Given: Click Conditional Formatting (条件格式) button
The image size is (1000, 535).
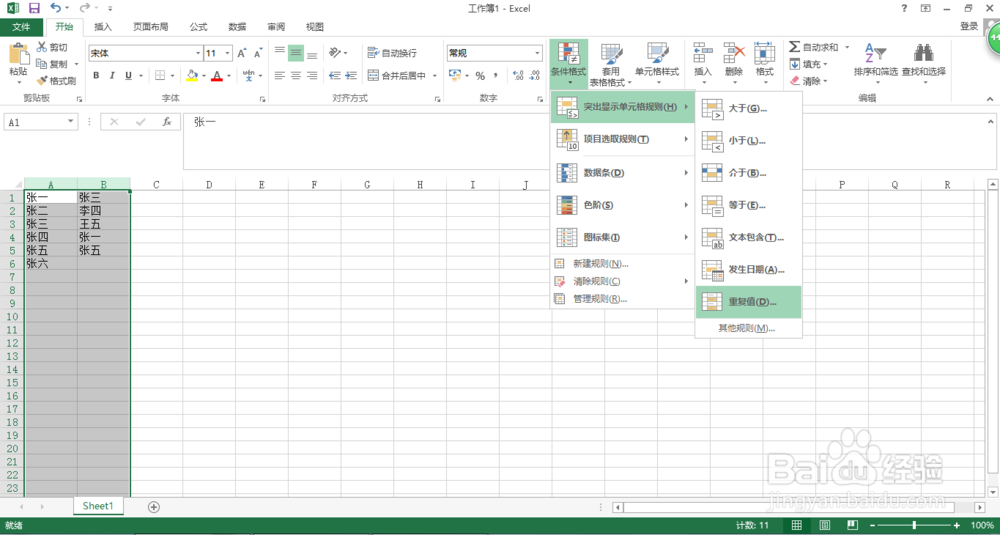Looking at the screenshot, I should (x=568, y=63).
